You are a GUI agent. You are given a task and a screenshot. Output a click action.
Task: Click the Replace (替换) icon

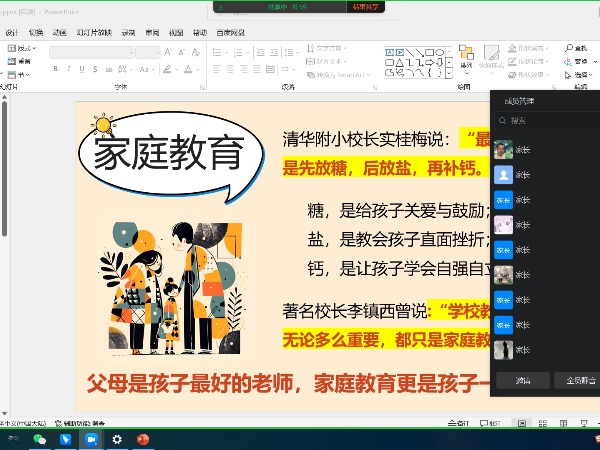569,61
